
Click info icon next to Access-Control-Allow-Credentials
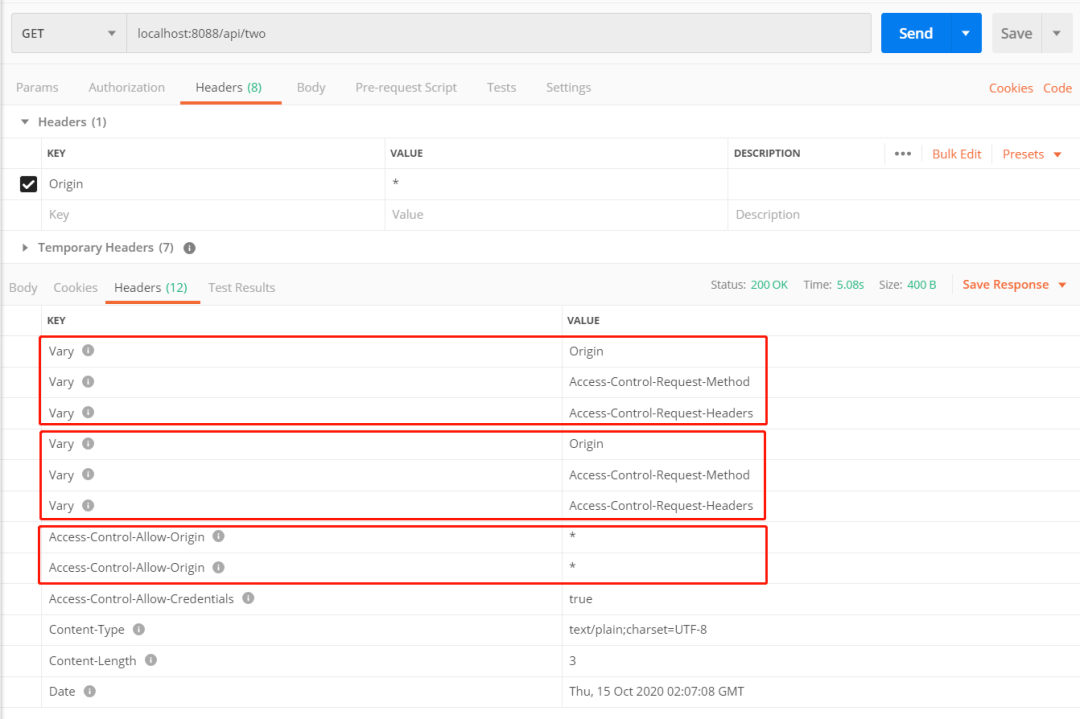pyautogui.click(x=248, y=598)
